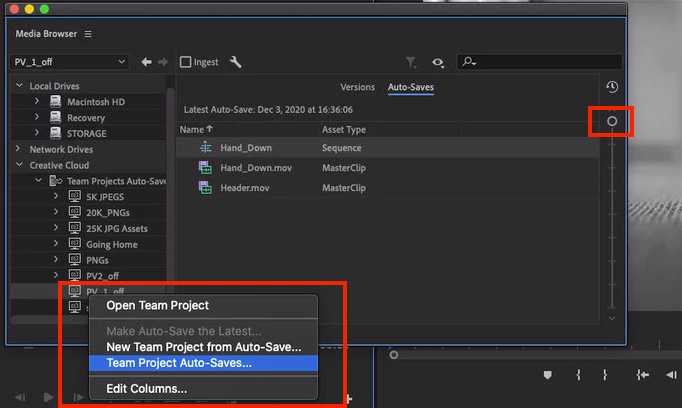Expand the Going Home team project

[x=56, y=244]
